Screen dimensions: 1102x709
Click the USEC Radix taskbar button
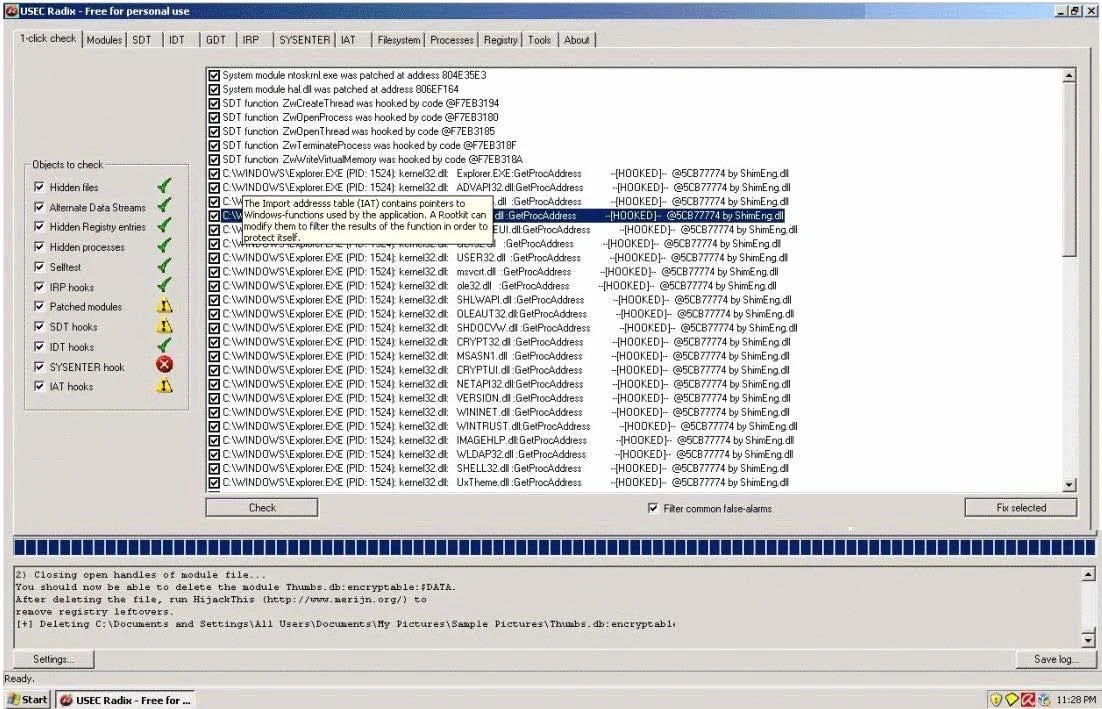point(125,700)
